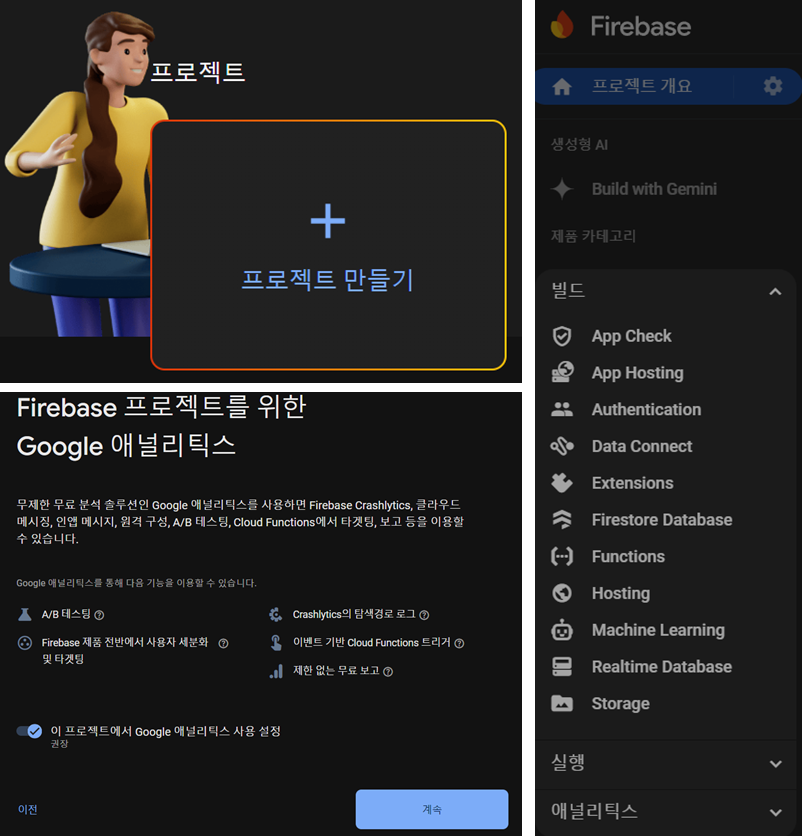This screenshot has width=802, height=836.
Task: Click the 이전 back link
Action: point(28,810)
